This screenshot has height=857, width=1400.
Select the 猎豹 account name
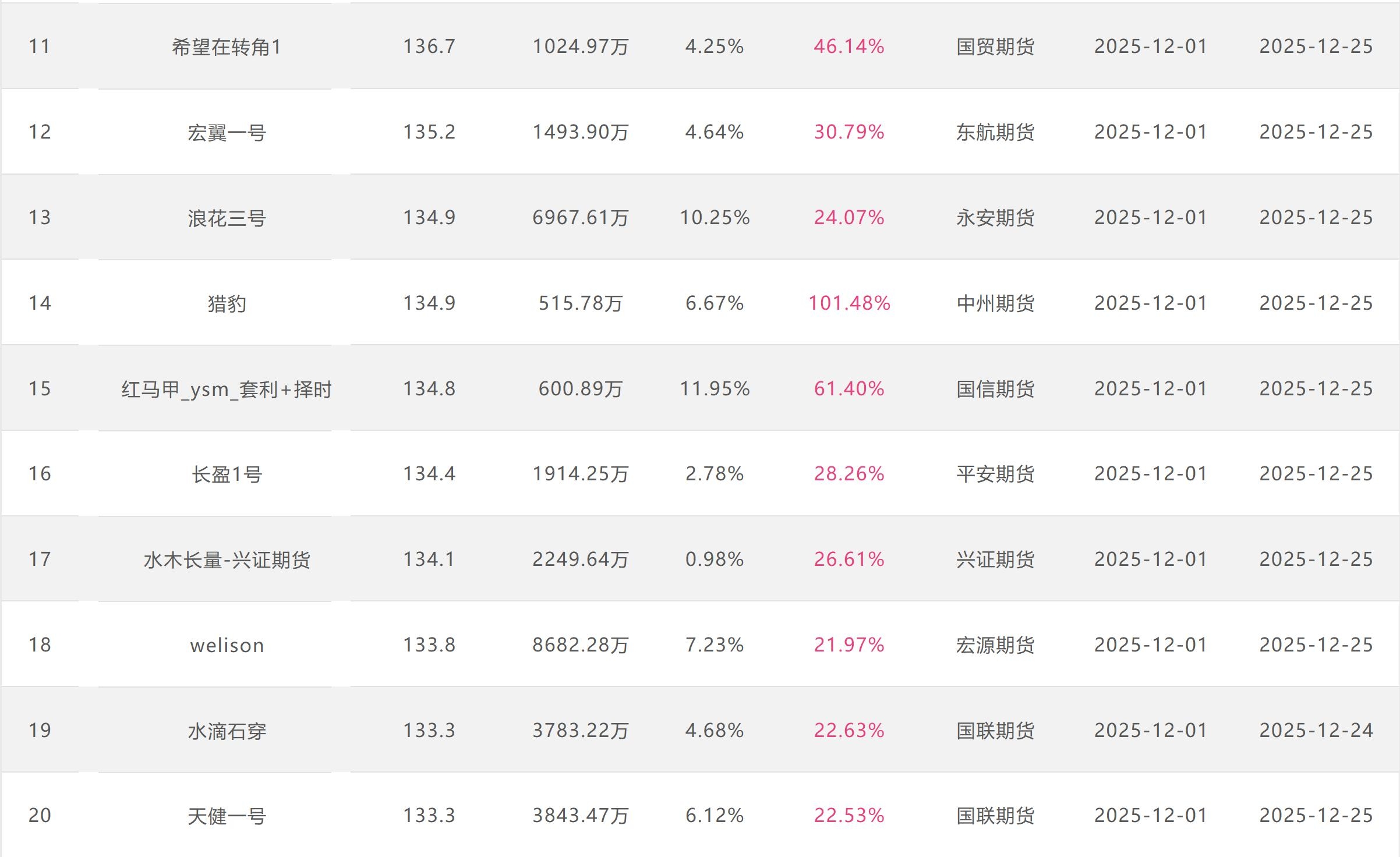227,303
